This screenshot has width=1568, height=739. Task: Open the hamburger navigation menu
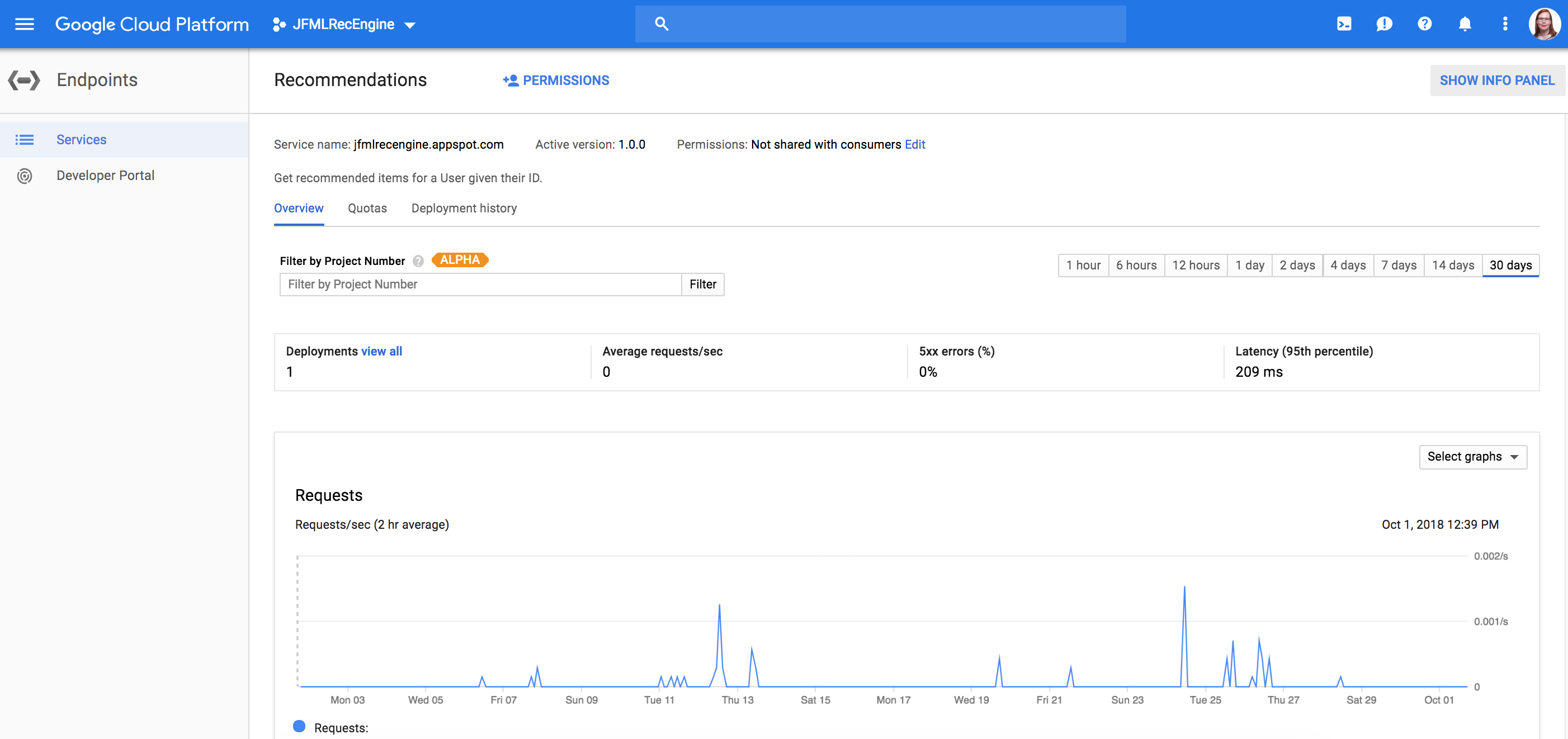tap(25, 25)
